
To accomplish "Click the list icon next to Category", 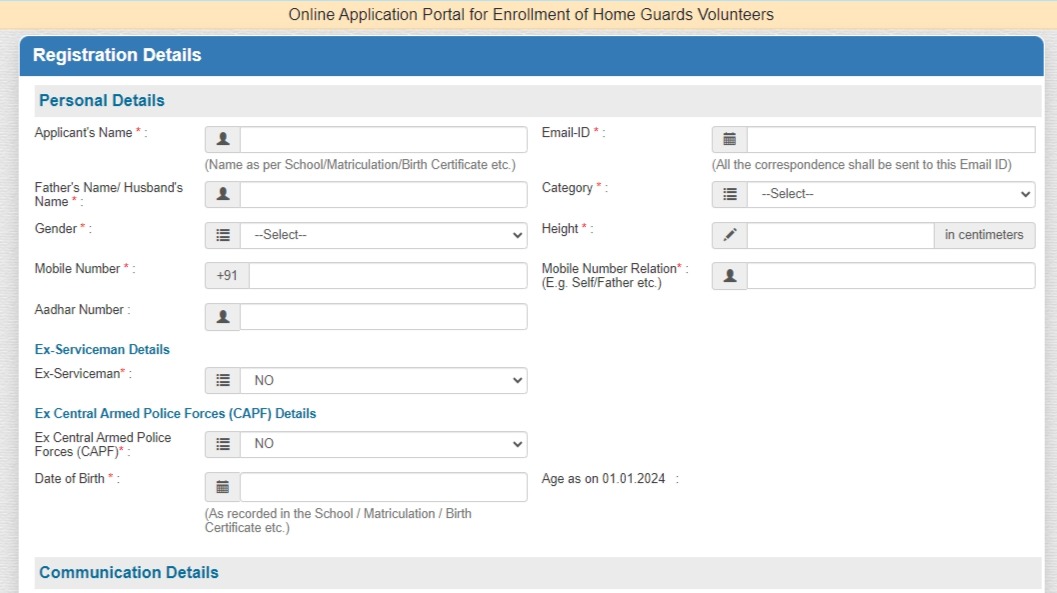I will tap(730, 193).
